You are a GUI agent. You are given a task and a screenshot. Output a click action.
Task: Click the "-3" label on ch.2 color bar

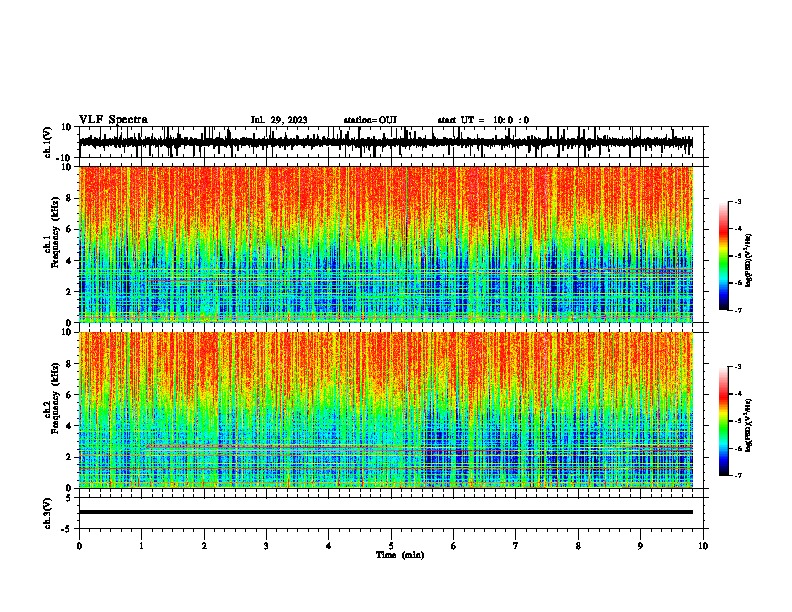coord(737,367)
